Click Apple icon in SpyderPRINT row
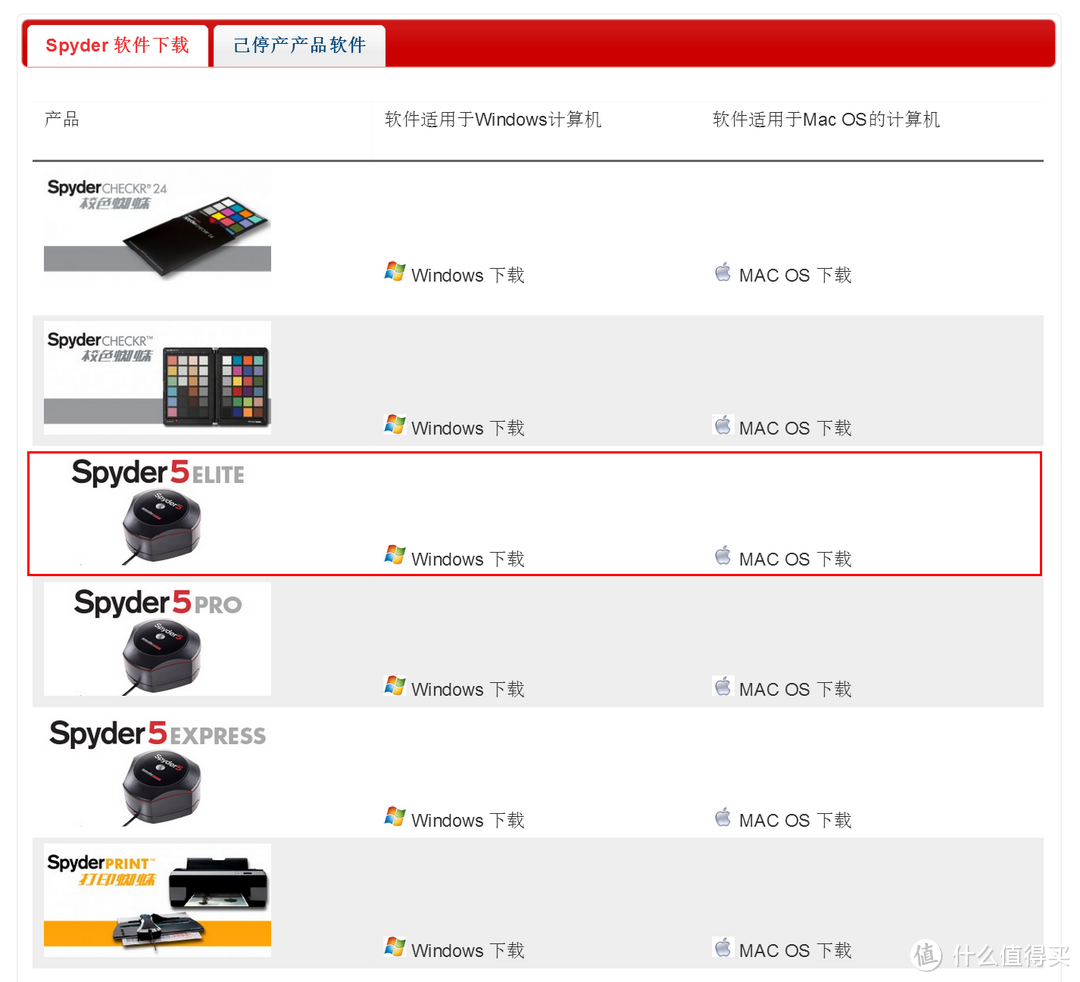This screenshot has width=1080, height=982. pyautogui.click(x=723, y=947)
